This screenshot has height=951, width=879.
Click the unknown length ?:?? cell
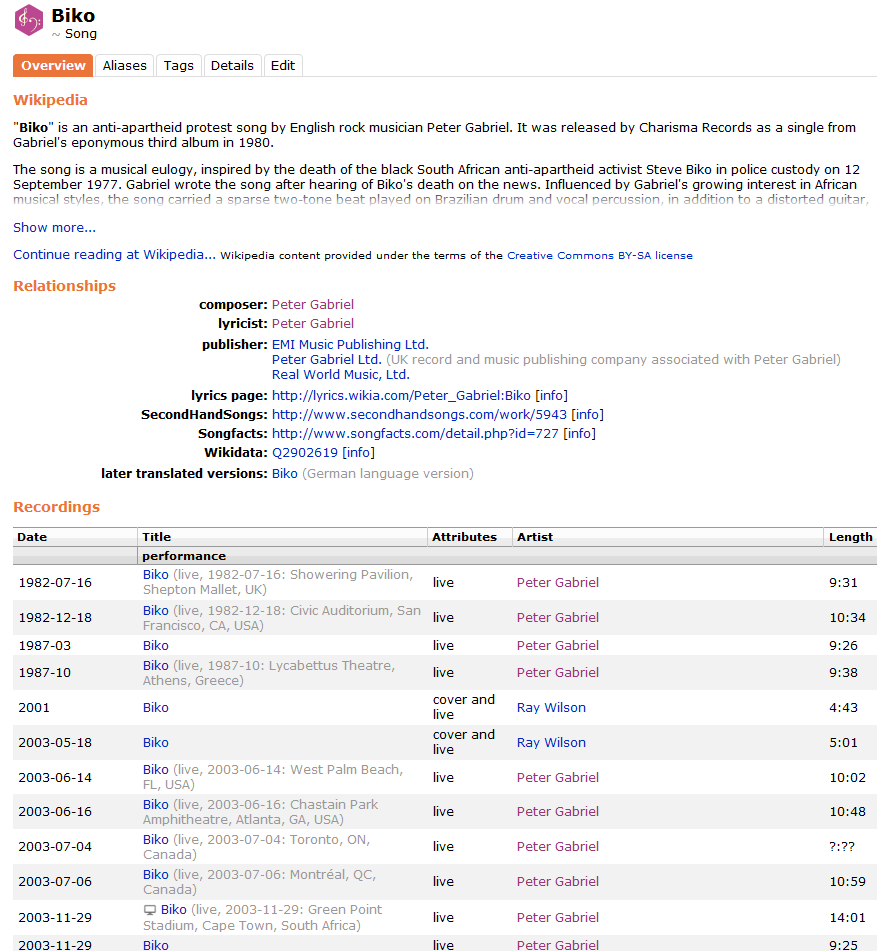pyautogui.click(x=842, y=847)
